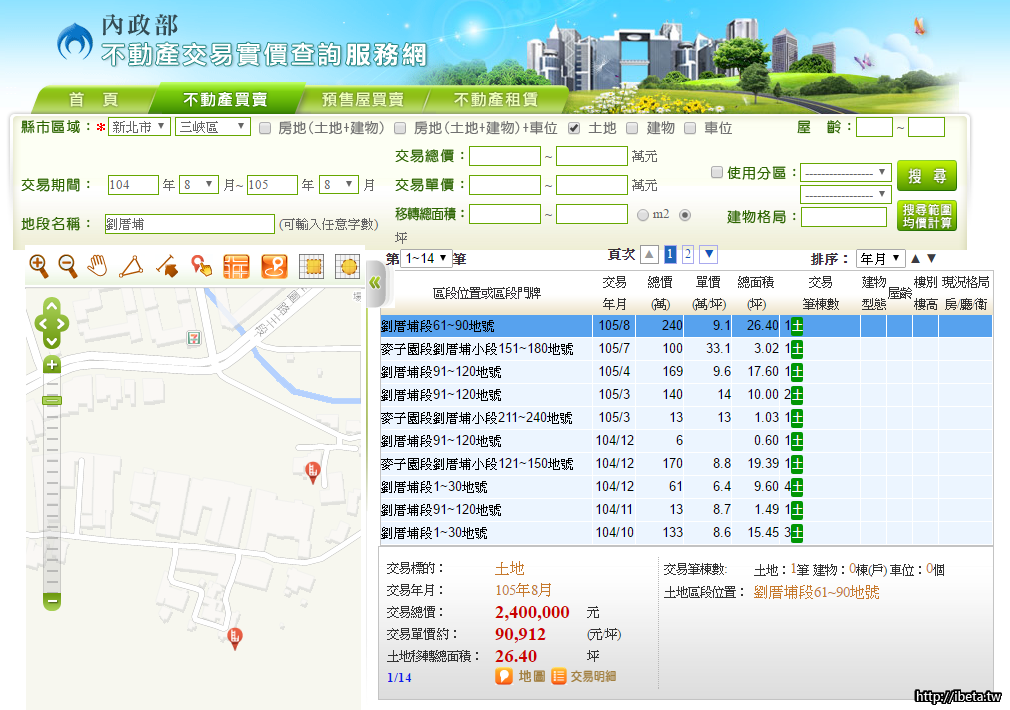Collapse the map panel with double chevron
The width and height of the screenshot is (1010, 710).
coord(375,283)
